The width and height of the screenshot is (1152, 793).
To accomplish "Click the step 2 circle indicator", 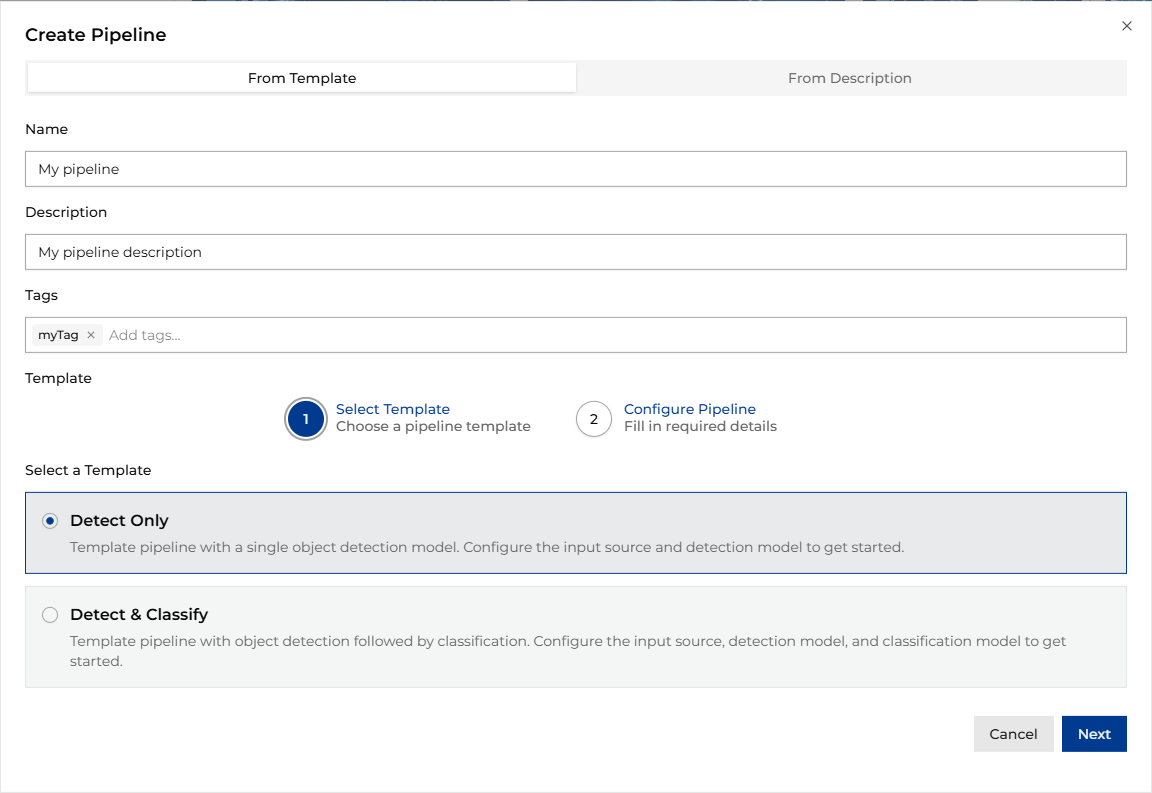I will click(x=594, y=419).
